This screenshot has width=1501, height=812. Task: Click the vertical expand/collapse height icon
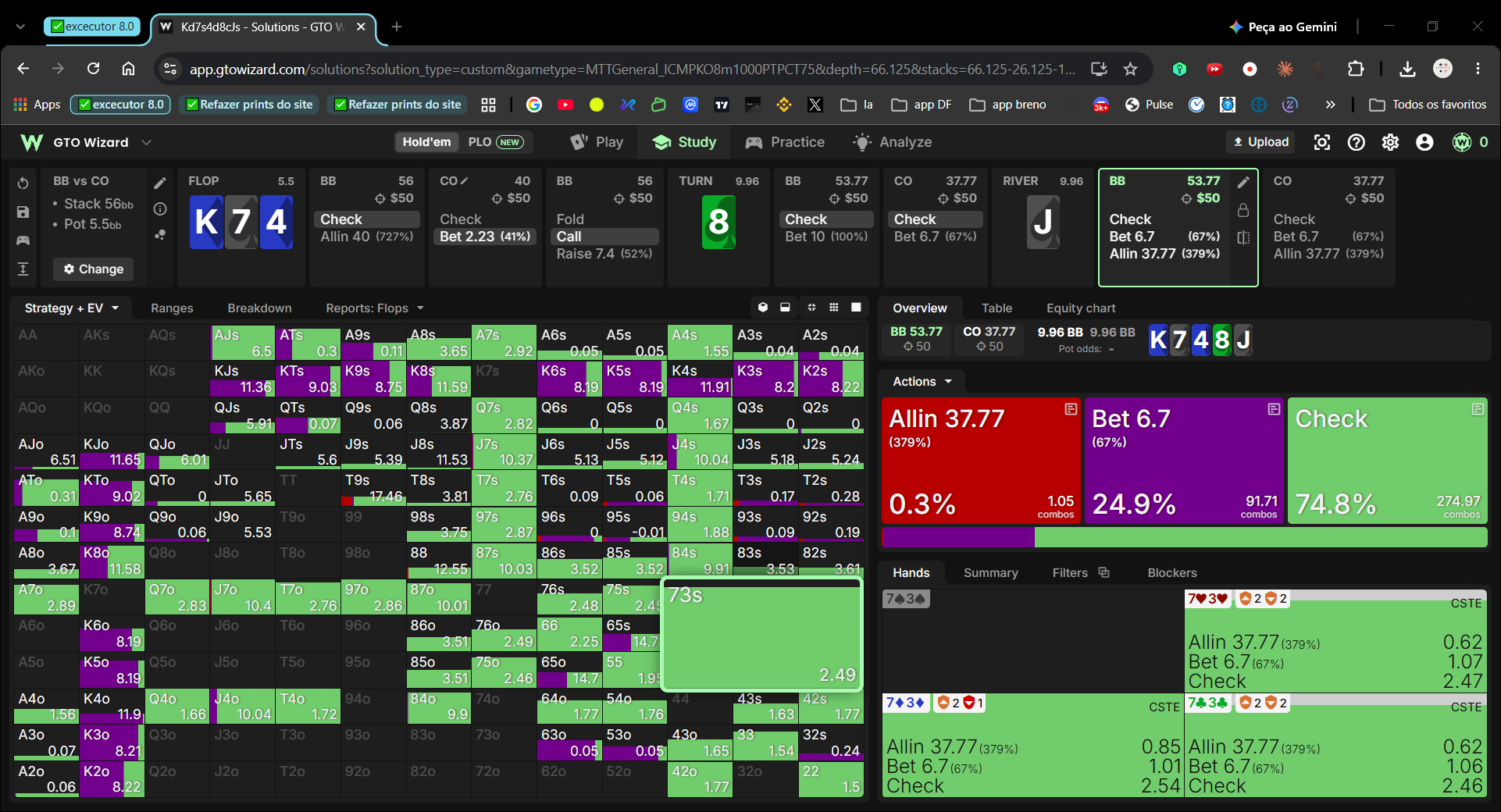point(23,269)
